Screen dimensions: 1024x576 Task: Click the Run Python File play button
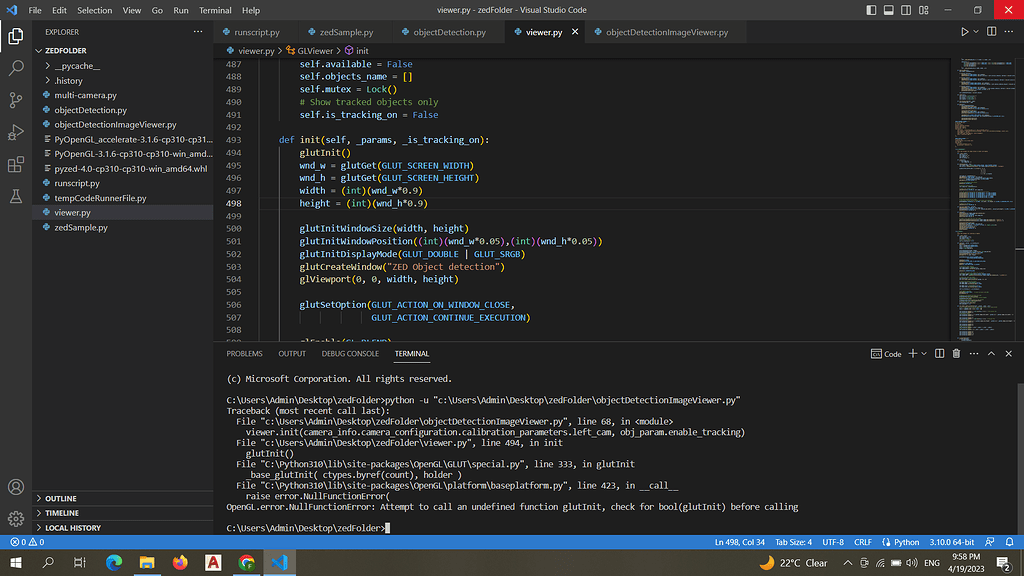(x=965, y=32)
